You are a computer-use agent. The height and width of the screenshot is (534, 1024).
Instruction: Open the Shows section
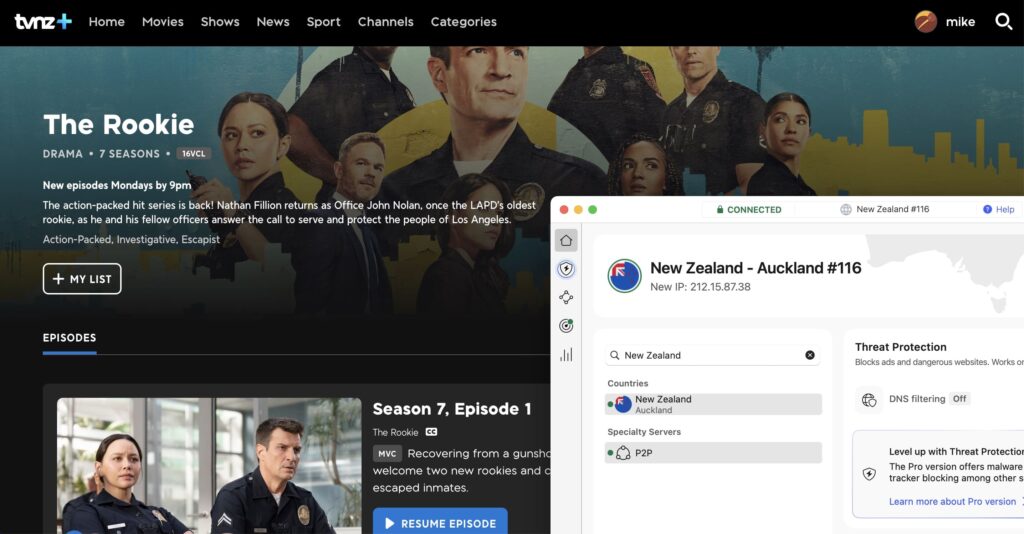(x=220, y=22)
